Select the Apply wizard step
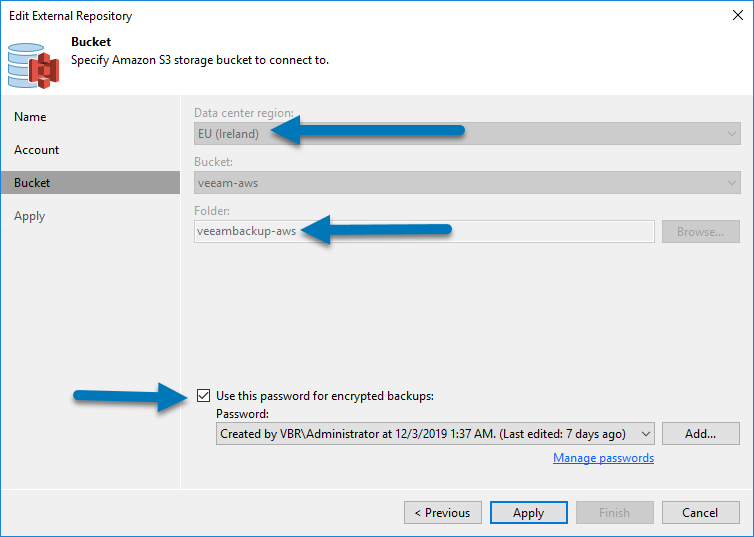 29,216
